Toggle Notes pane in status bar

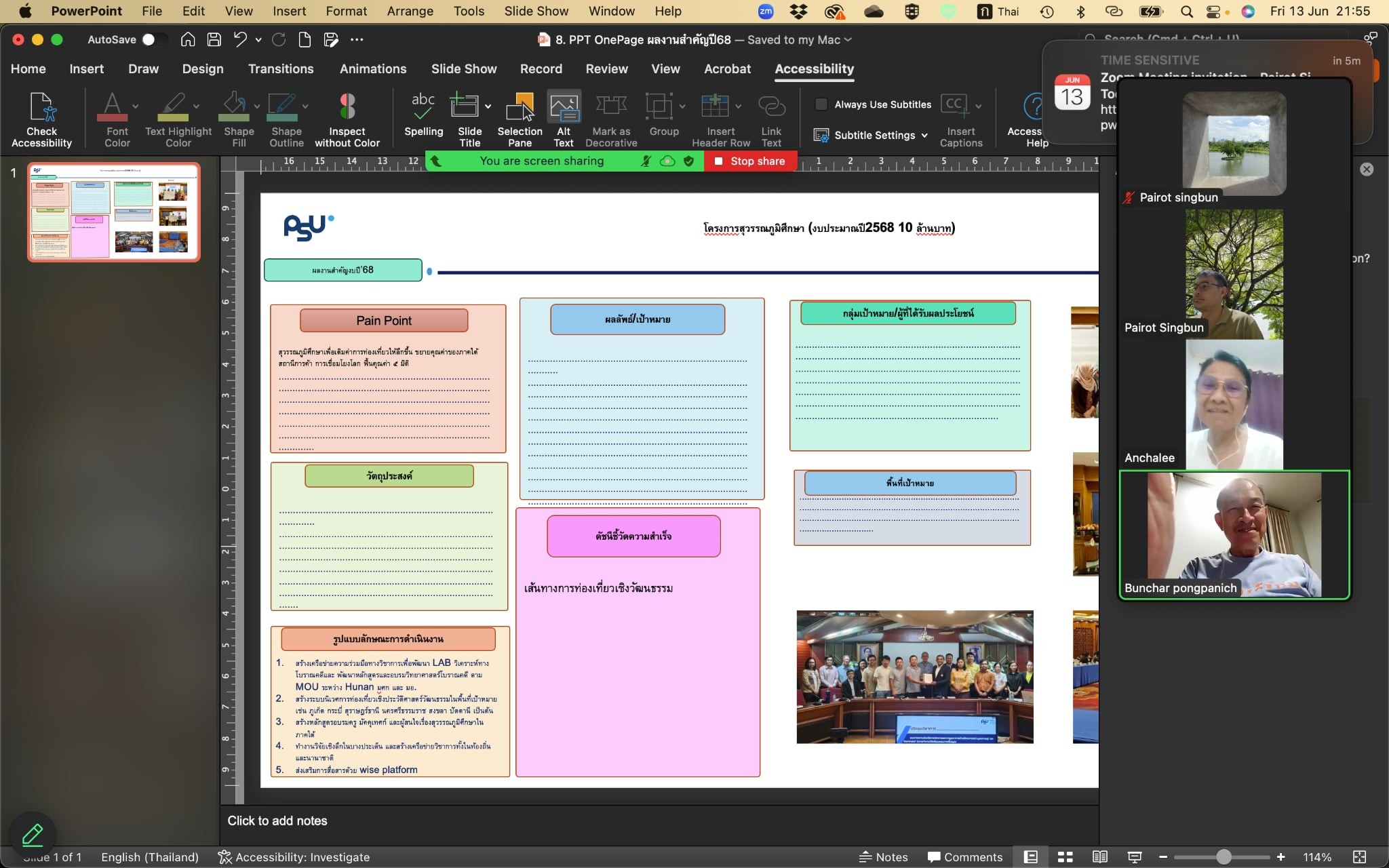pyautogui.click(x=883, y=857)
